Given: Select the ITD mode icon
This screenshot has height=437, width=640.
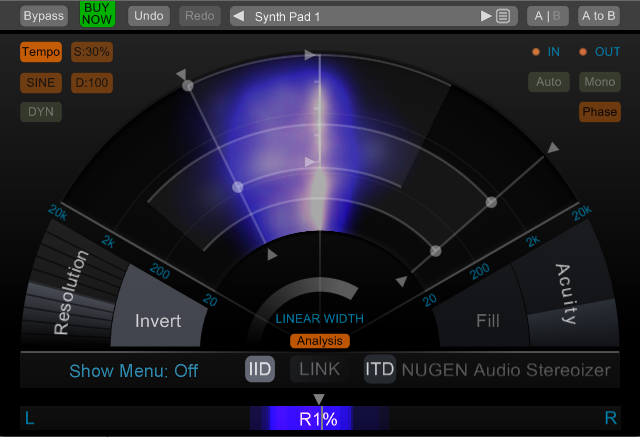Looking at the screenshot, I should (379, 369).
